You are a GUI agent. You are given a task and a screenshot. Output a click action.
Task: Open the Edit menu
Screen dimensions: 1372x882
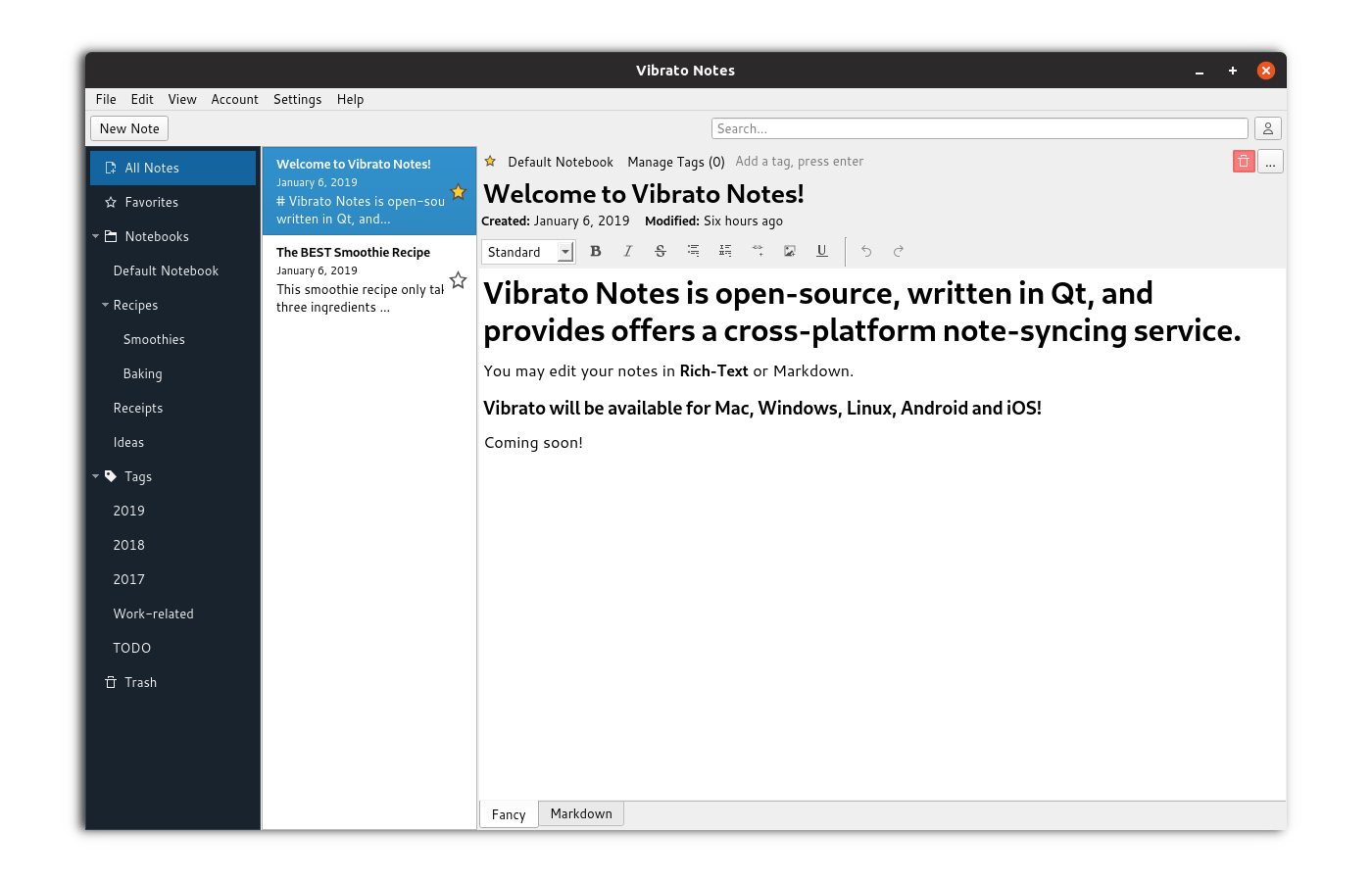coord(142,99)
